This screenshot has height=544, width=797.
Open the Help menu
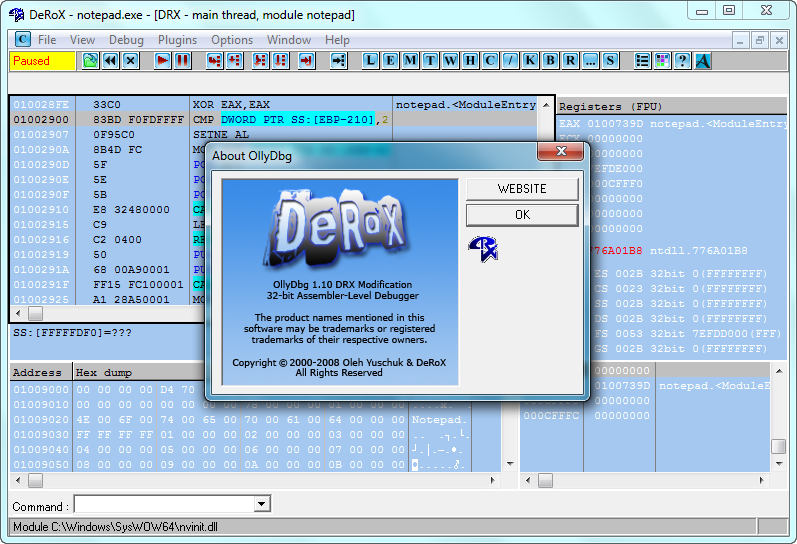click(x=338, y=40)
